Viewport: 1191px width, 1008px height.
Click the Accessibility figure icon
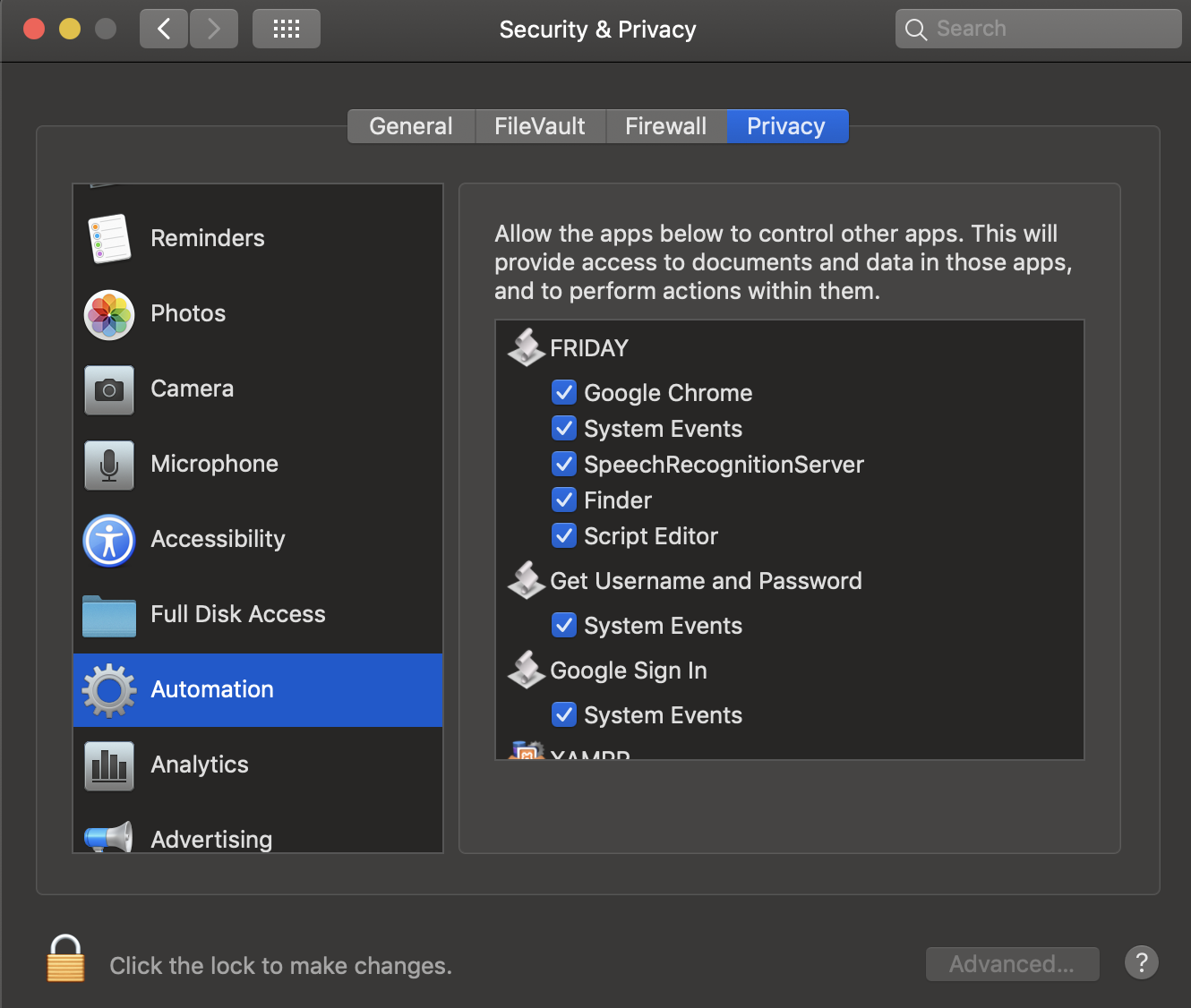(x=109, y=541)
